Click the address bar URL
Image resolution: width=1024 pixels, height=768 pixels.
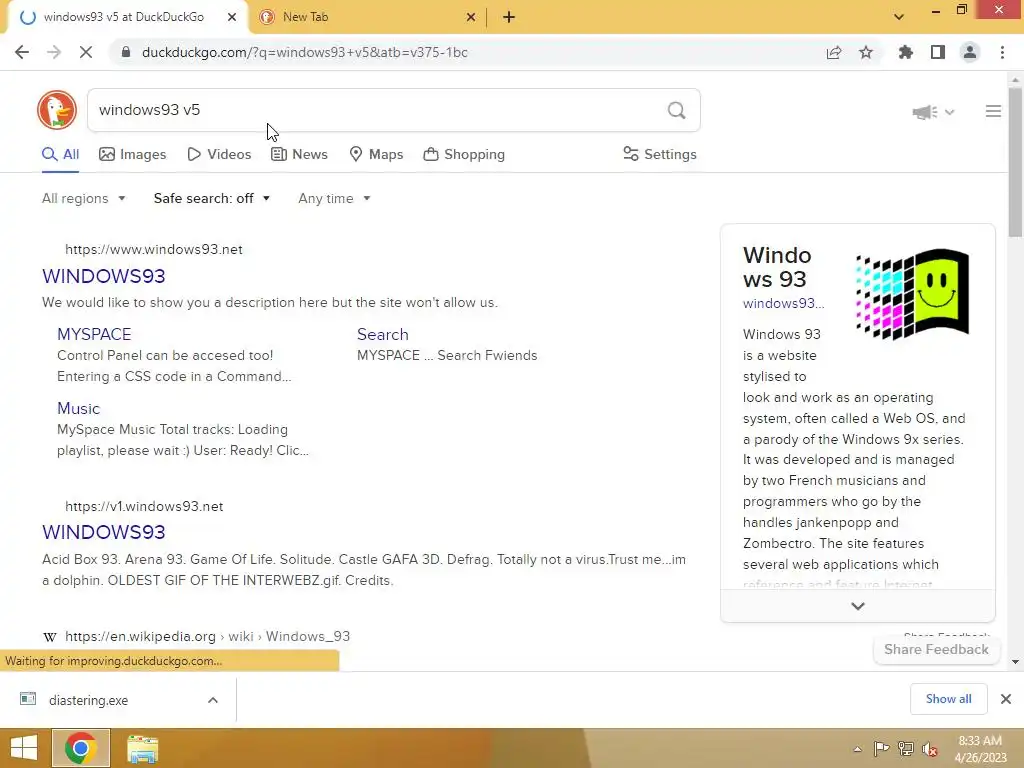[x=304, y=52]
